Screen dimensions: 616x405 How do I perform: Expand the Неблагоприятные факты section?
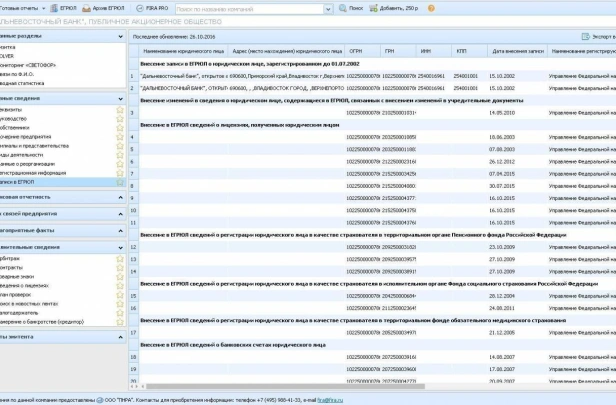pos(62,231)
